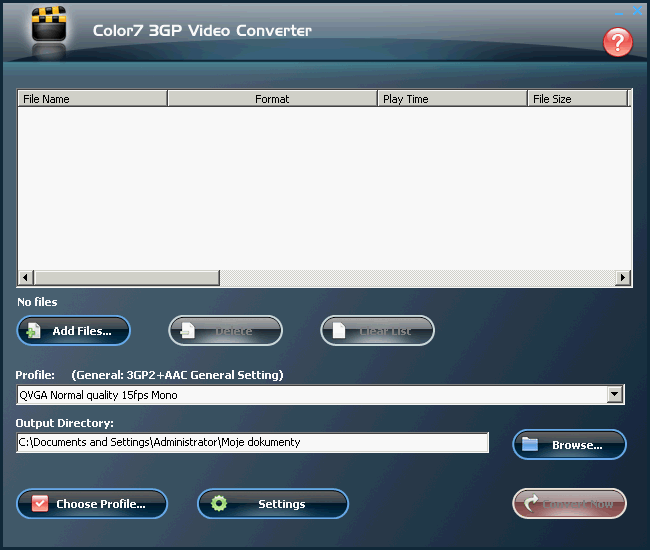This screenshot has height=550, width=650.
Task: Select the QVGA Normal quality 15fps Mono combo box
Action: click(320, 395)
